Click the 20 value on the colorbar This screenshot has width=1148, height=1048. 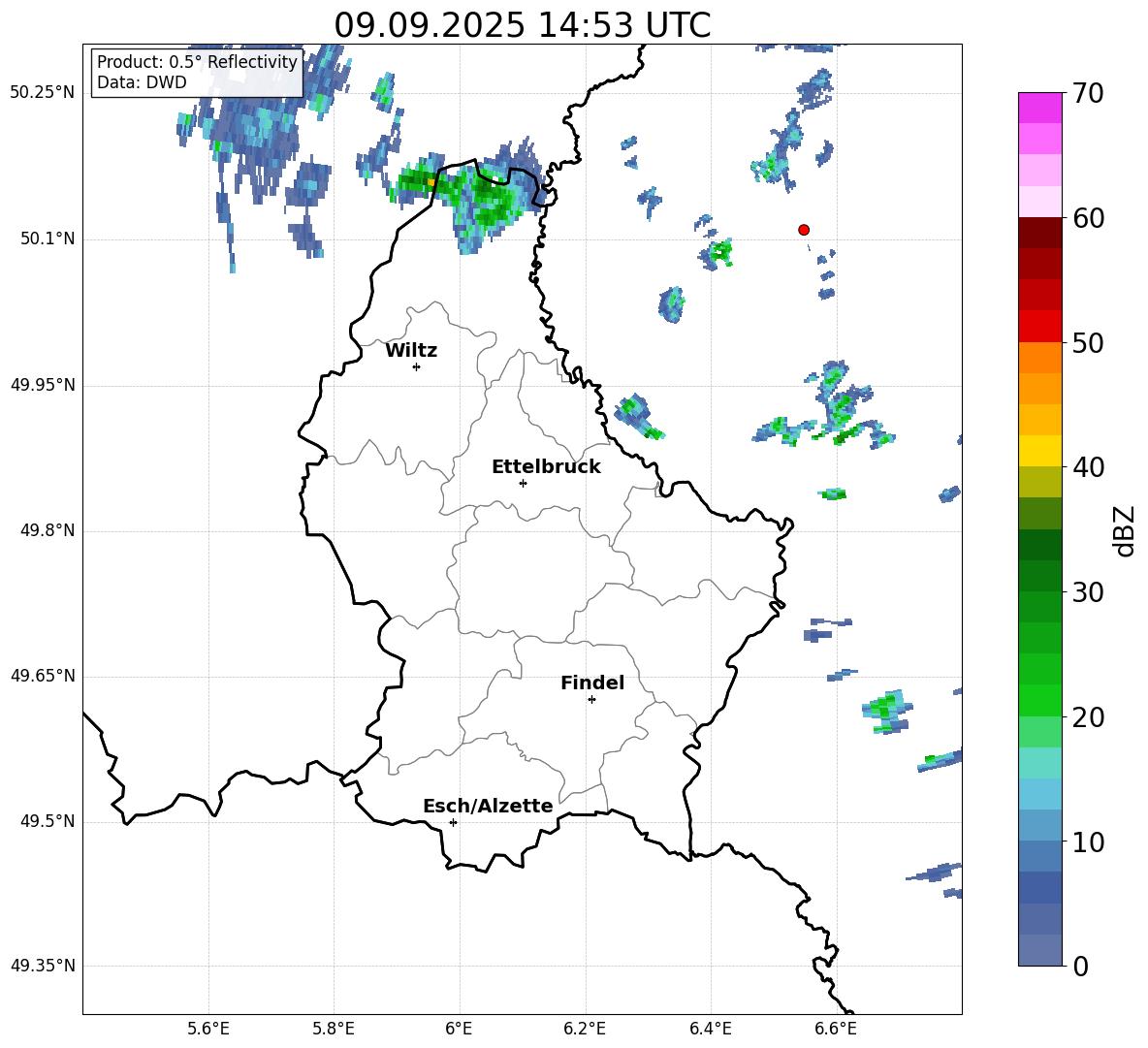[1088, 717]
